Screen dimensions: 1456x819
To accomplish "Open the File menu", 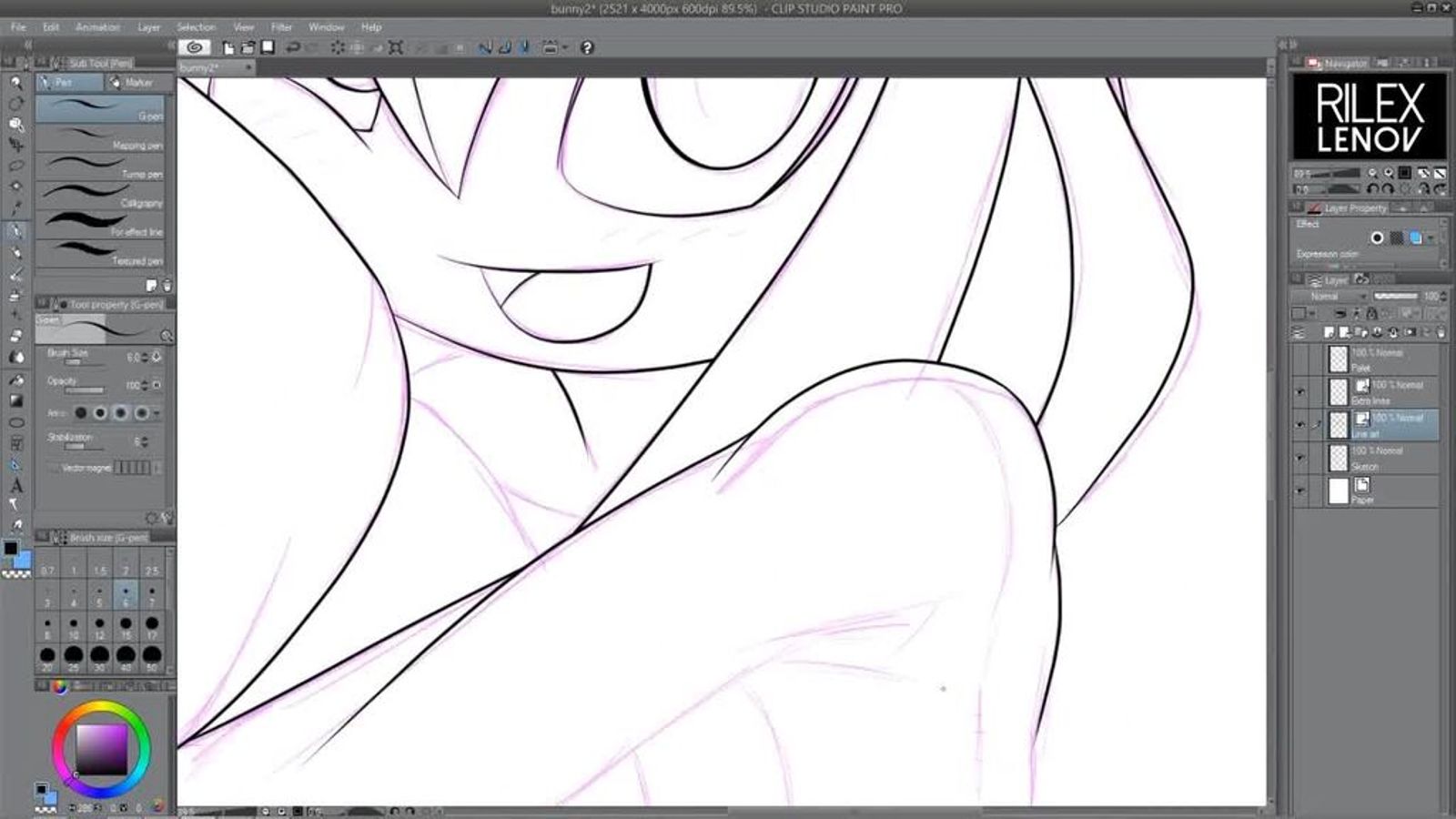I will pos(18,27).
